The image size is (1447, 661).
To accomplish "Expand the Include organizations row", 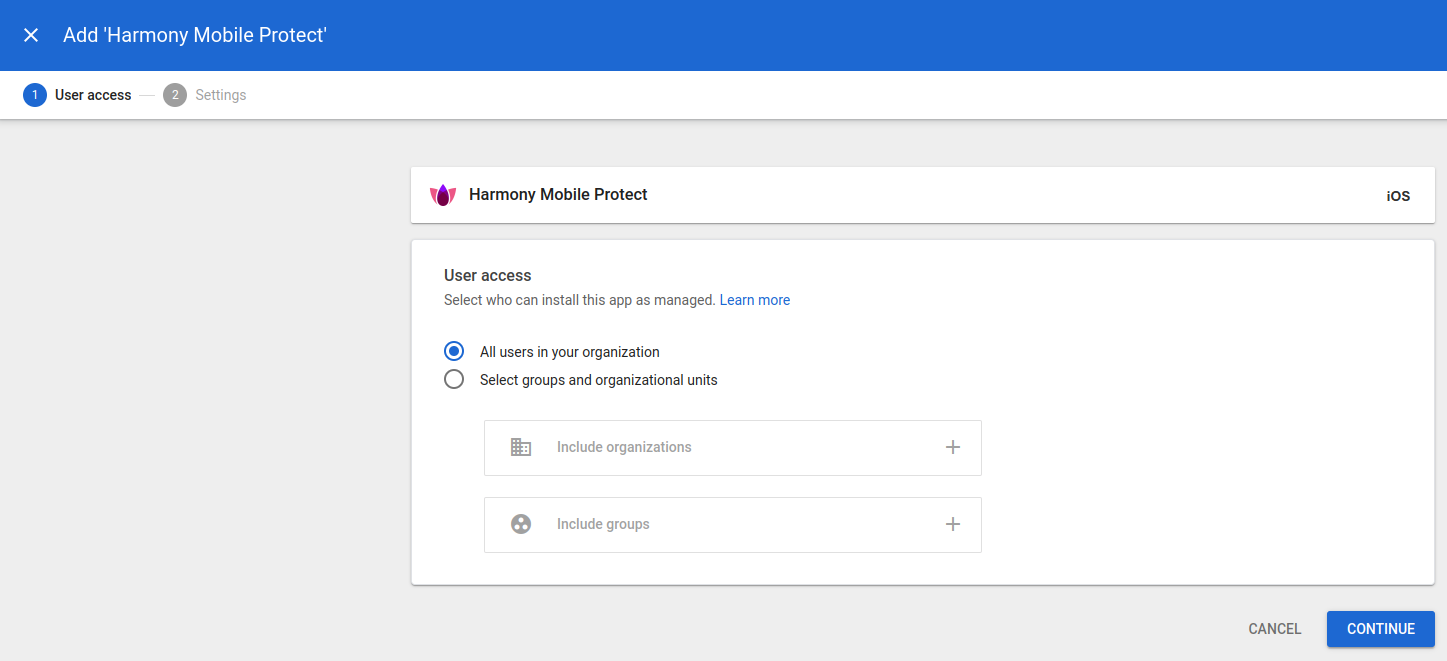I will click(952, 447).
